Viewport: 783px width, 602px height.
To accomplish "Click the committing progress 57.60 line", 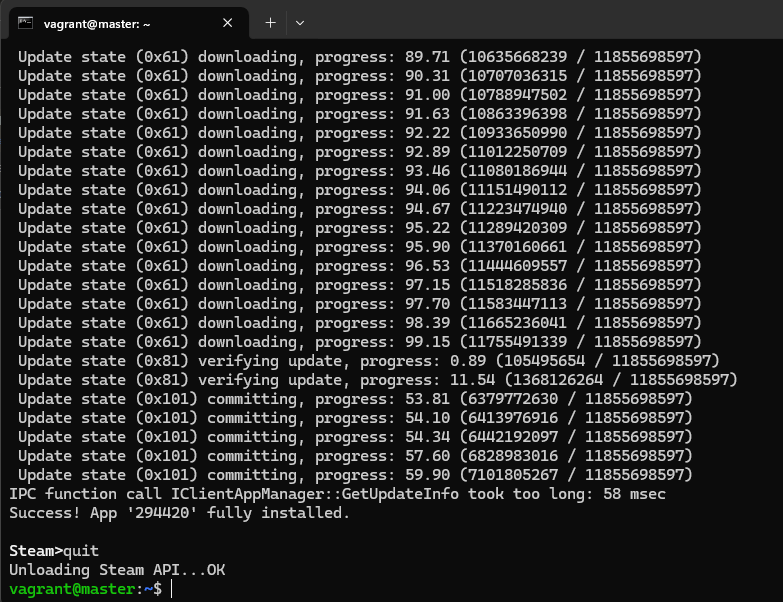I will [355, 456].
